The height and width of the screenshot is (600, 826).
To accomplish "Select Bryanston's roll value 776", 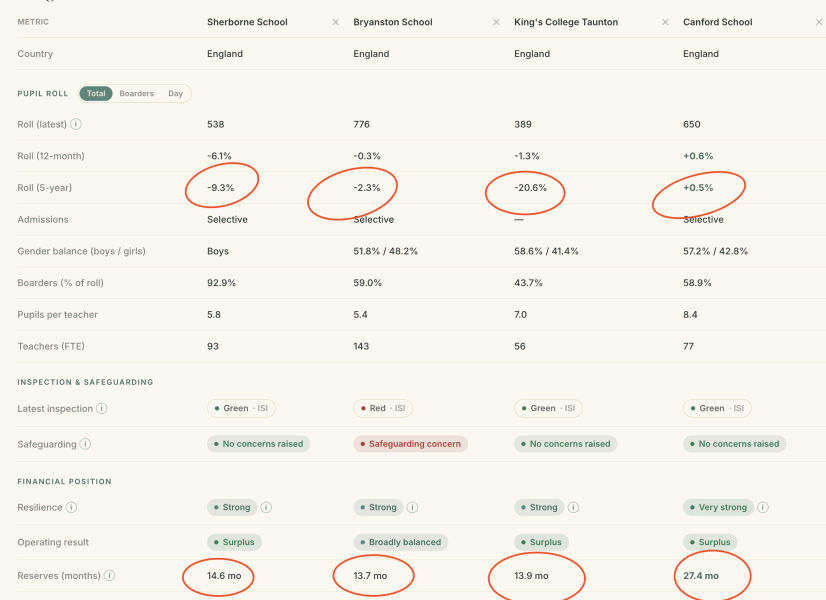I will point(361,124).
